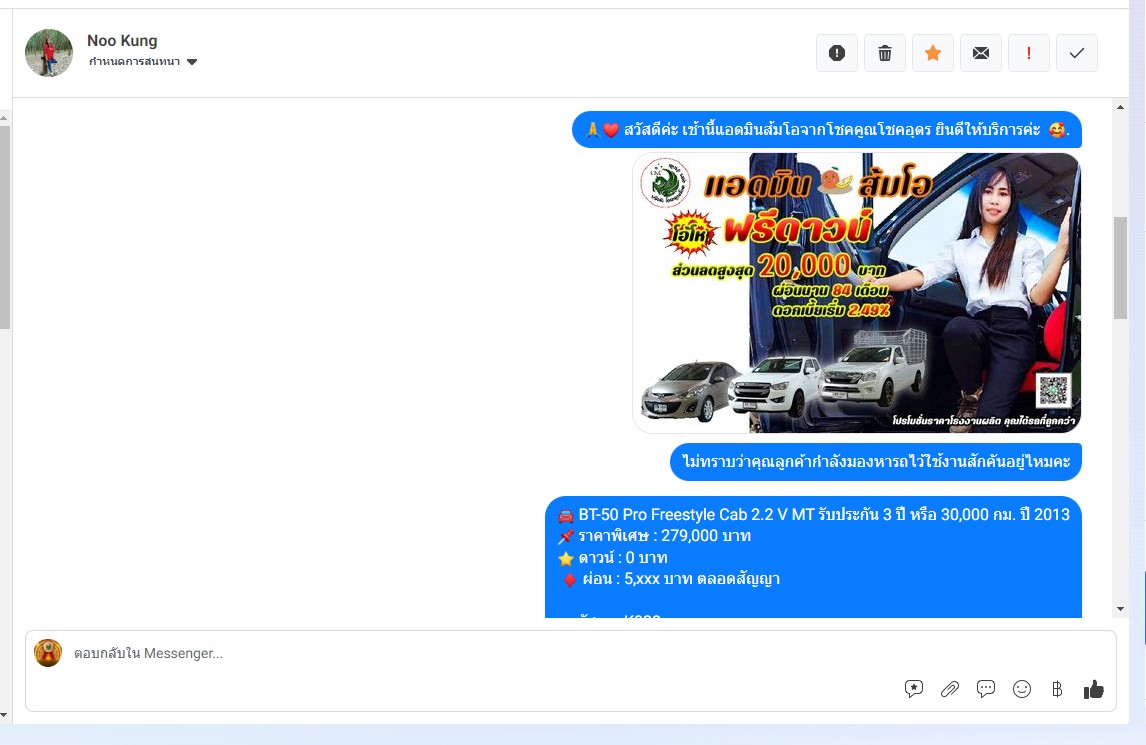1146x745 pixels.
Task: Click the BT-50 Pro Freestyle Cab message
Action: (813, 557)
